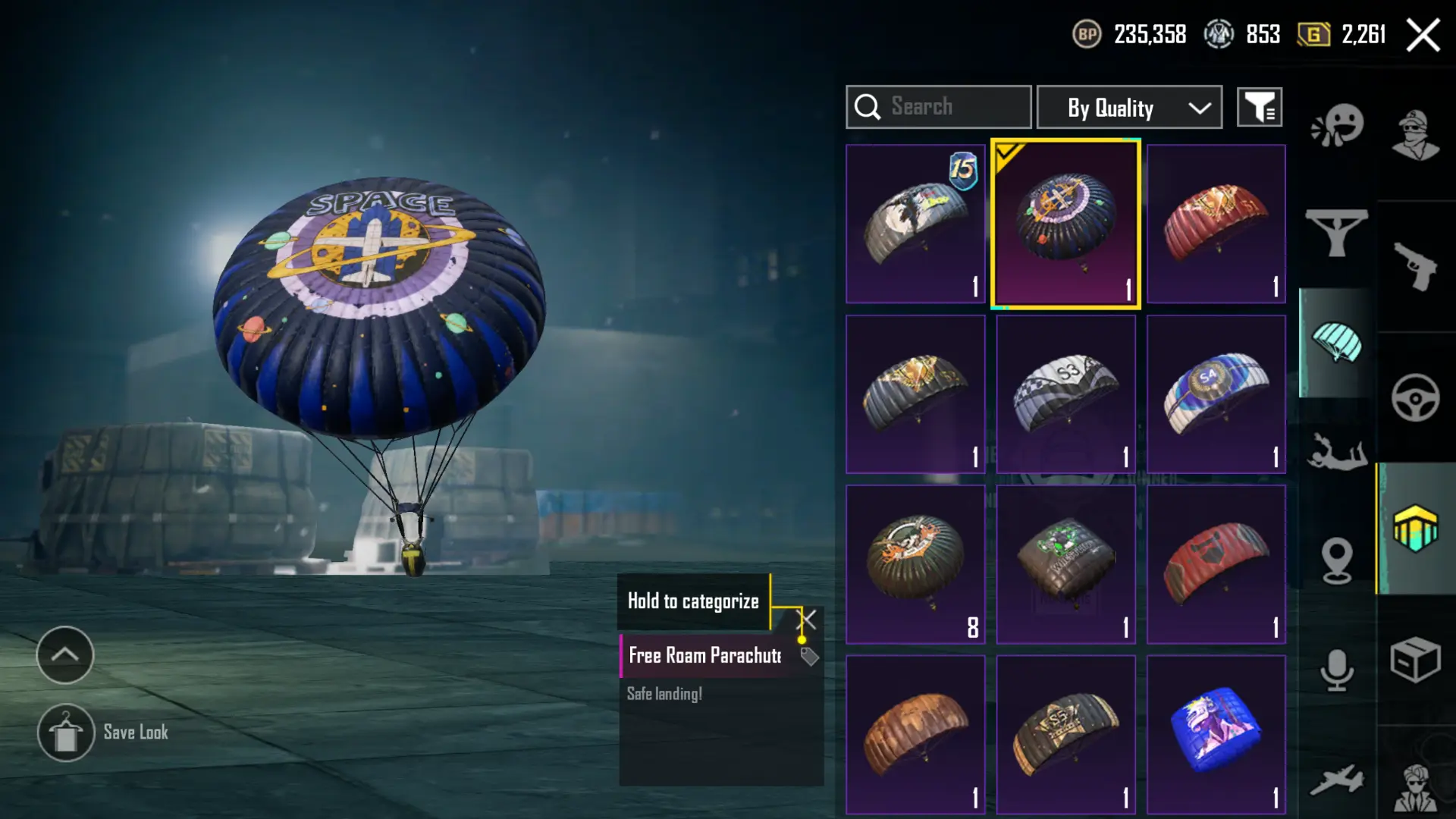Open the filter options icon
Screen dimensions: 1456x819
click(x=1260, y=108)
